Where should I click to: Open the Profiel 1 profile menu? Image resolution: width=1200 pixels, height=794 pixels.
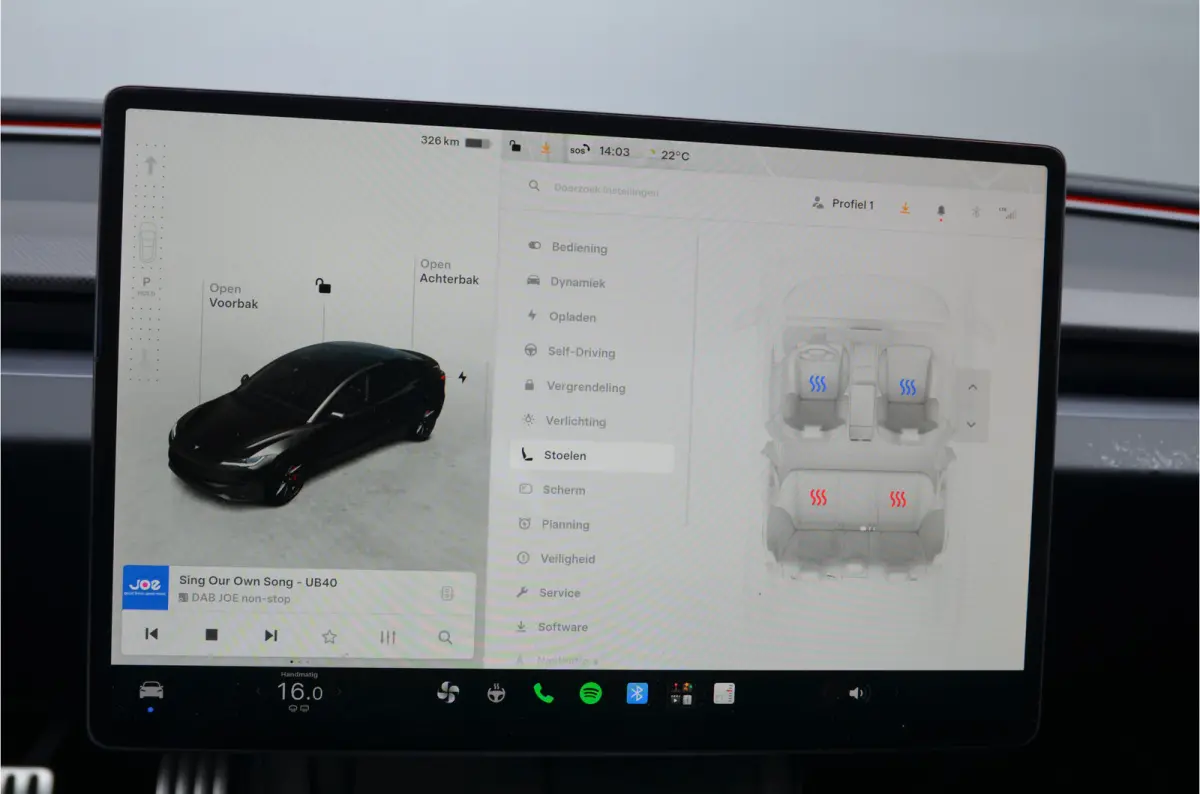click(844, 204)
